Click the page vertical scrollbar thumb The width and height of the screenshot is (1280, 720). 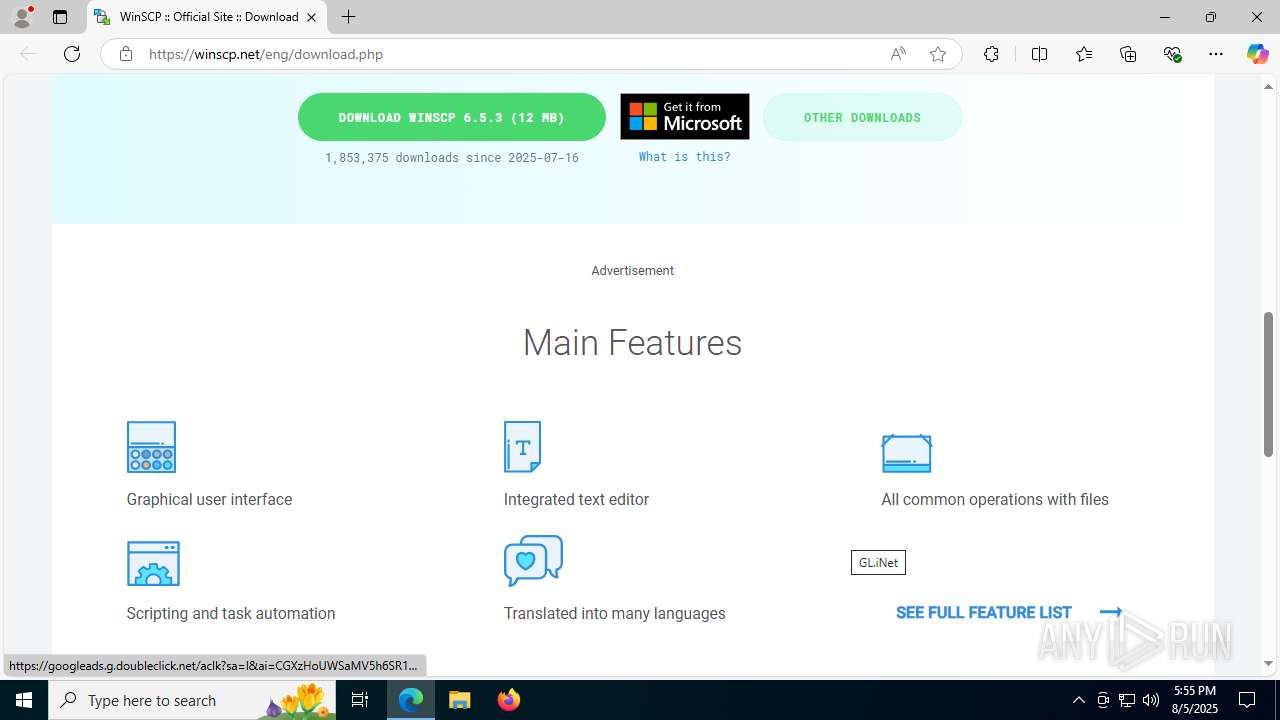click(1269, 384)
